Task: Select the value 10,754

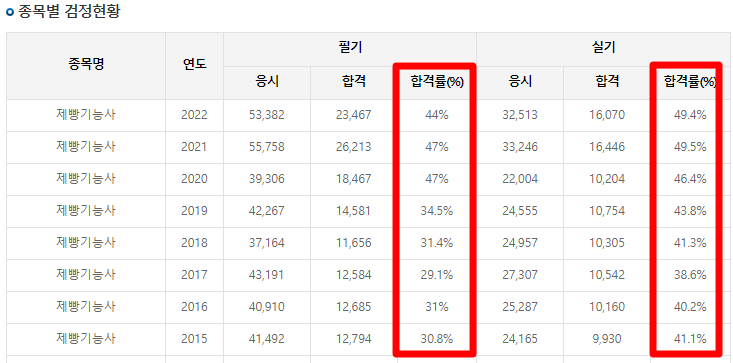Action: click(x=607, y=211)
